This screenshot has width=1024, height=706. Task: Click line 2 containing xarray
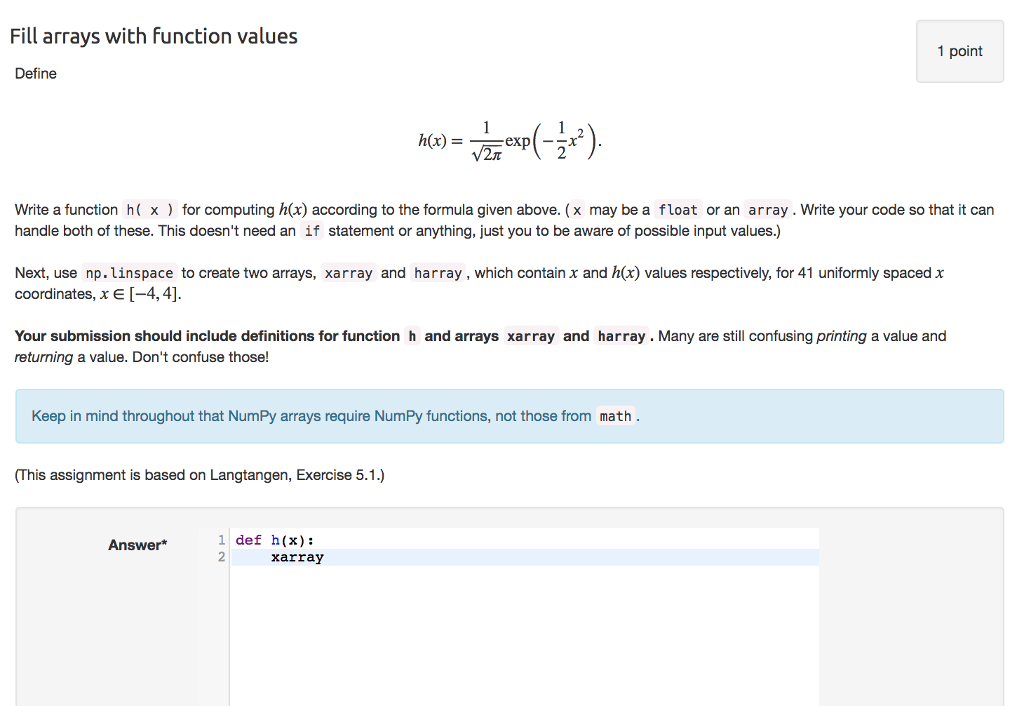click(x=297, y=557)
